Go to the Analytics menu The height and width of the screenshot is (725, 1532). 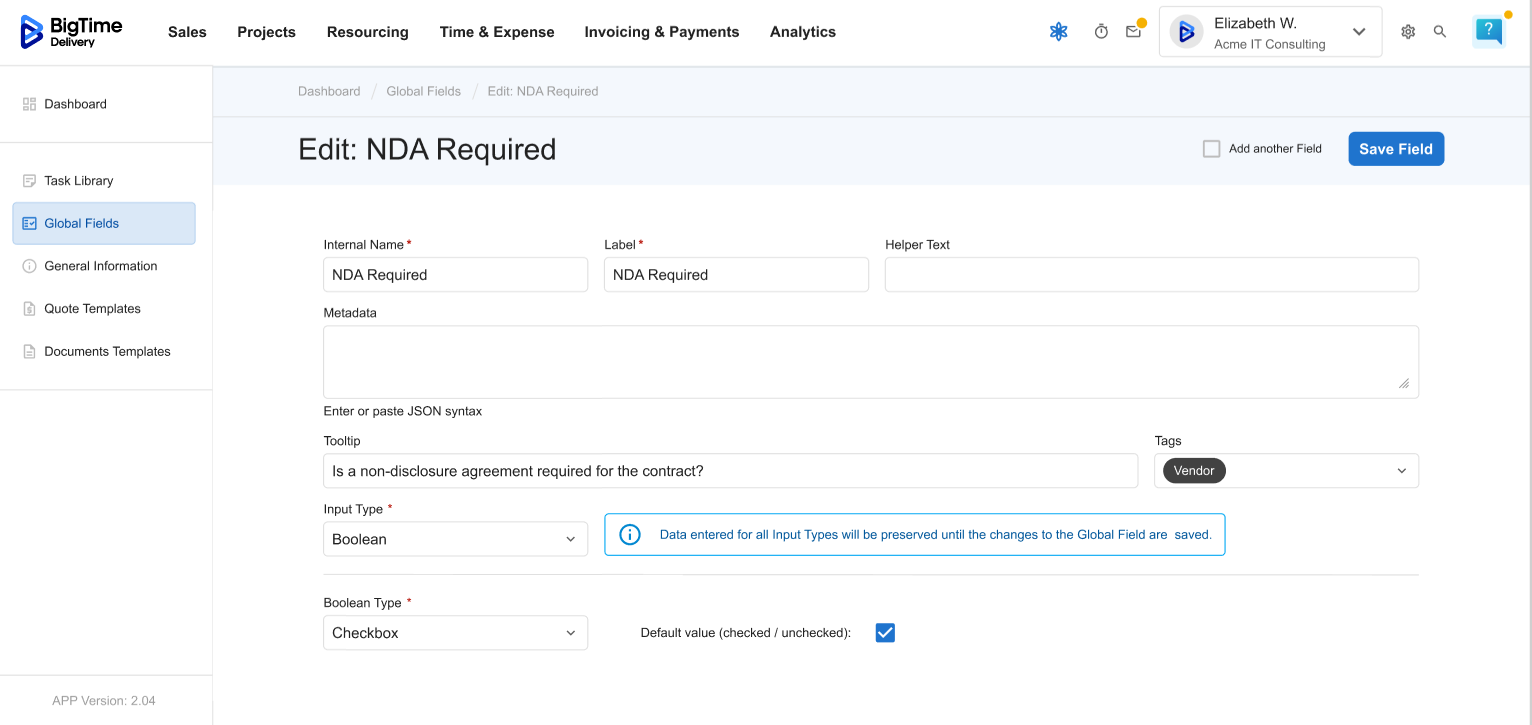click(x=802, y=32)
